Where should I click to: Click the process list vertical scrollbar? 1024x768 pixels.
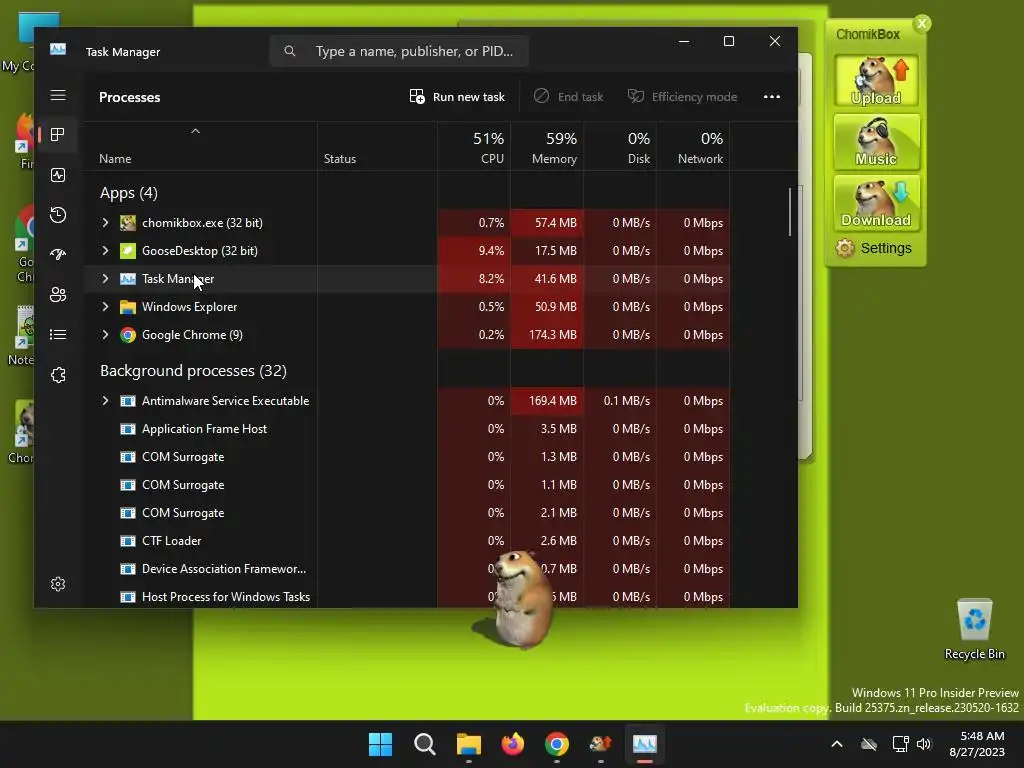point(790,212)
